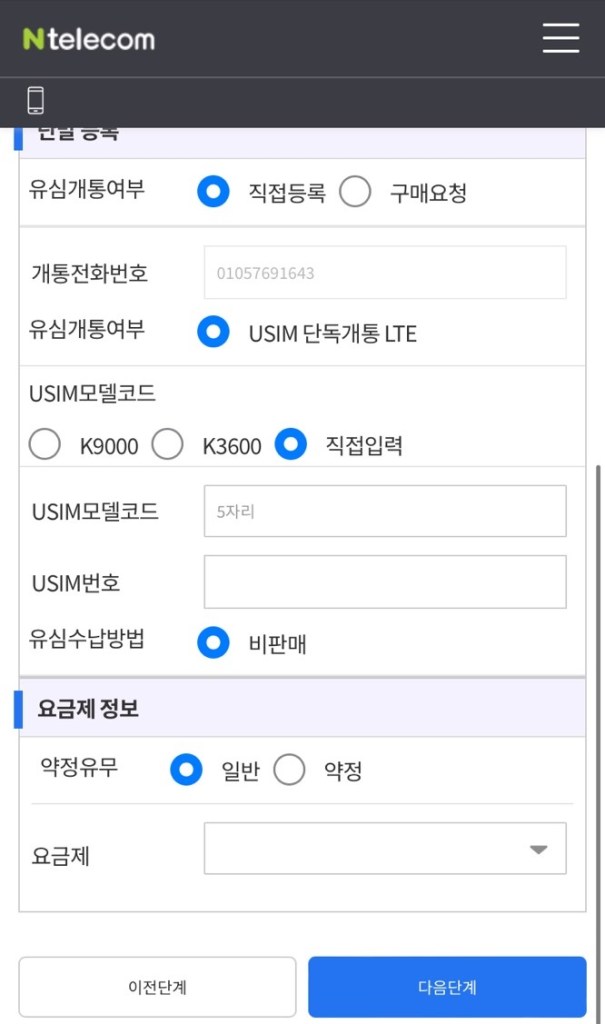The width and height of the screenshot is (605, 1024).
Task: Tap the mobile phone icon
Action: click(36, 100)
